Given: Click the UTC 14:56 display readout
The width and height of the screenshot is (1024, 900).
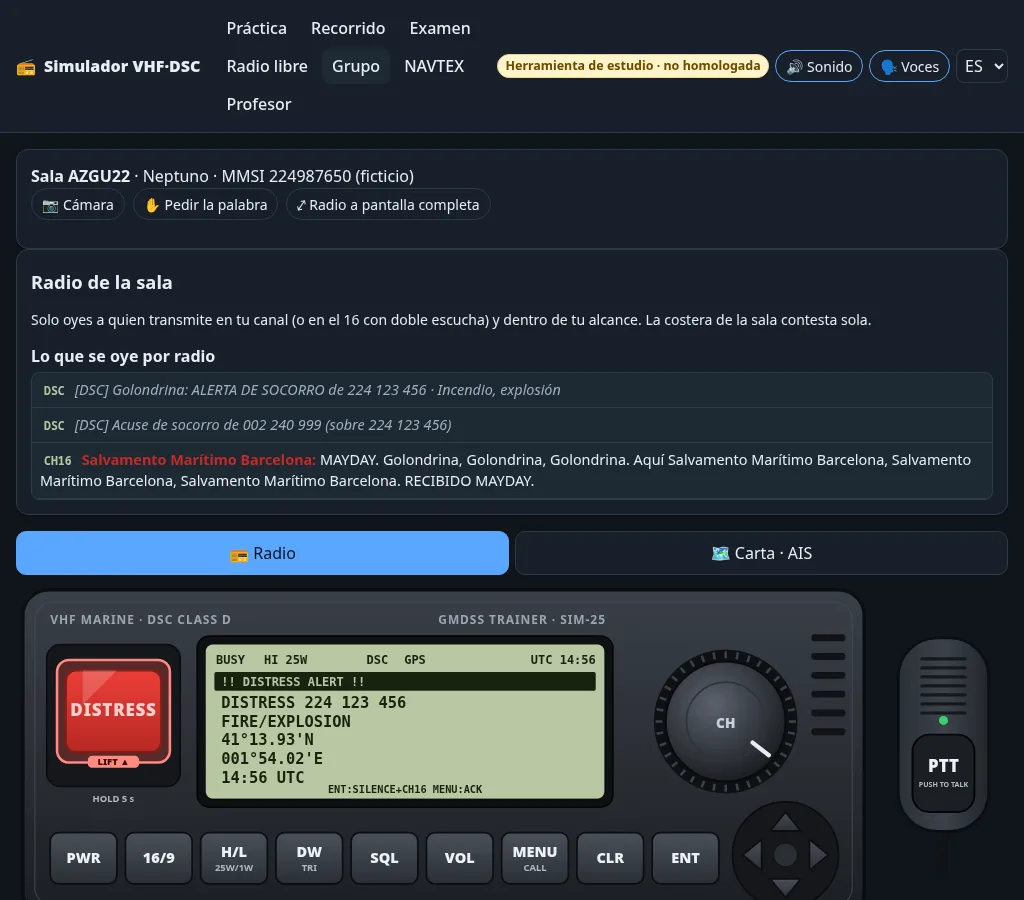Looking at the screenshot, I should (562, 660).
